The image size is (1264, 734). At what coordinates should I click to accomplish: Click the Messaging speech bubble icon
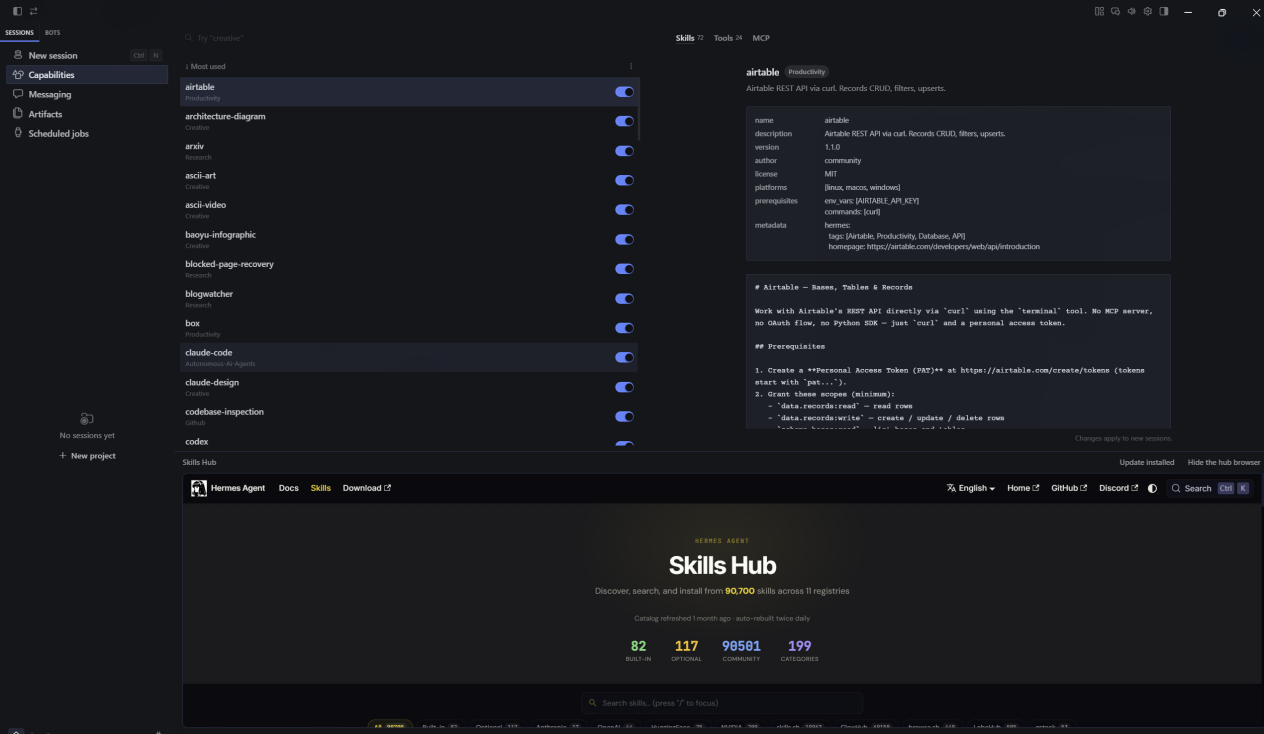pyautogui.click(x=18, y=94)
